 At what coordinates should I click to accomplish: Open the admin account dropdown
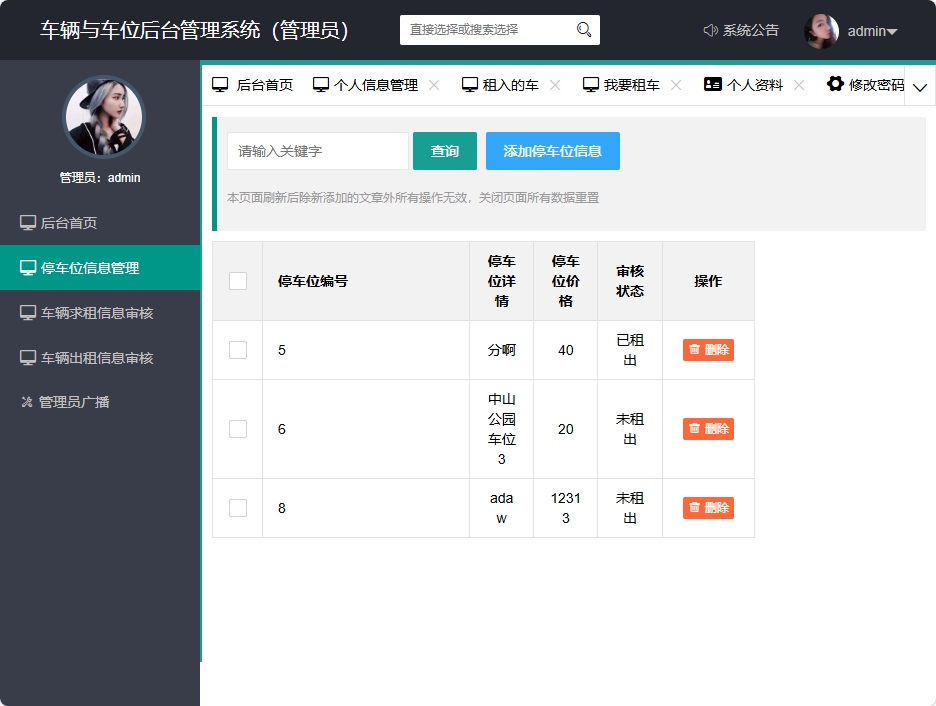coord(866,30)
